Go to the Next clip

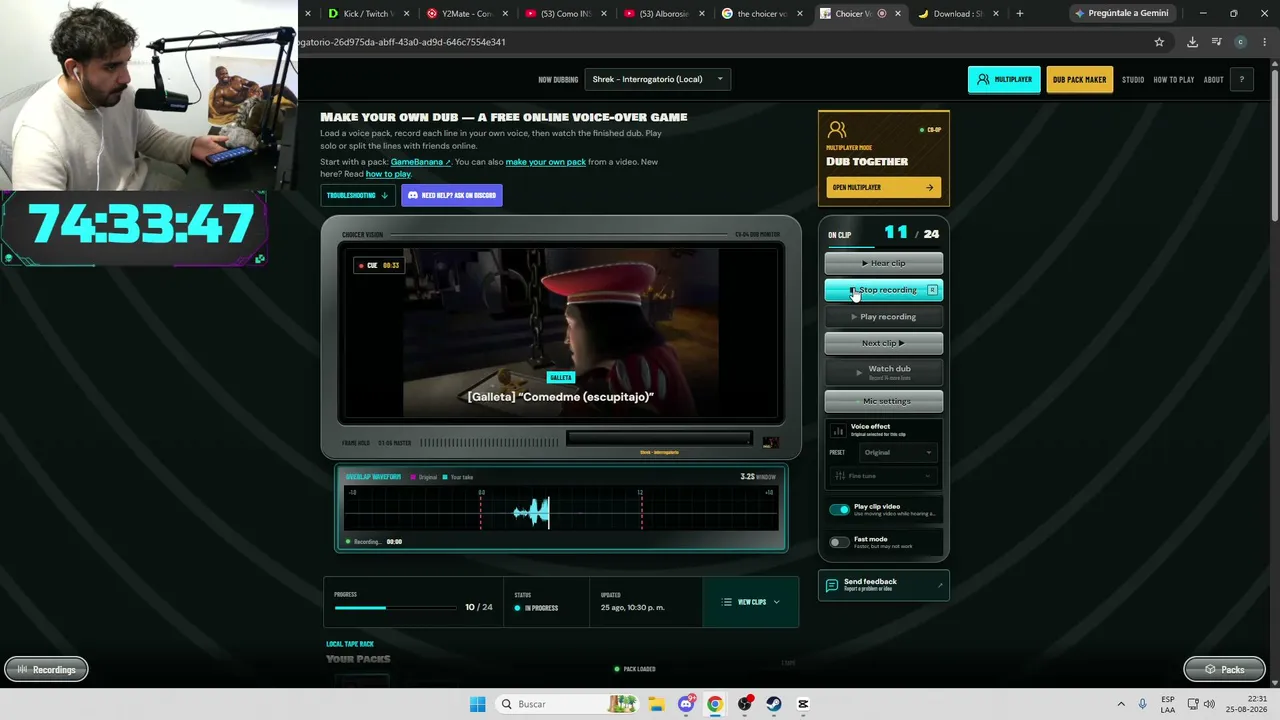click(x=883, y=343)
